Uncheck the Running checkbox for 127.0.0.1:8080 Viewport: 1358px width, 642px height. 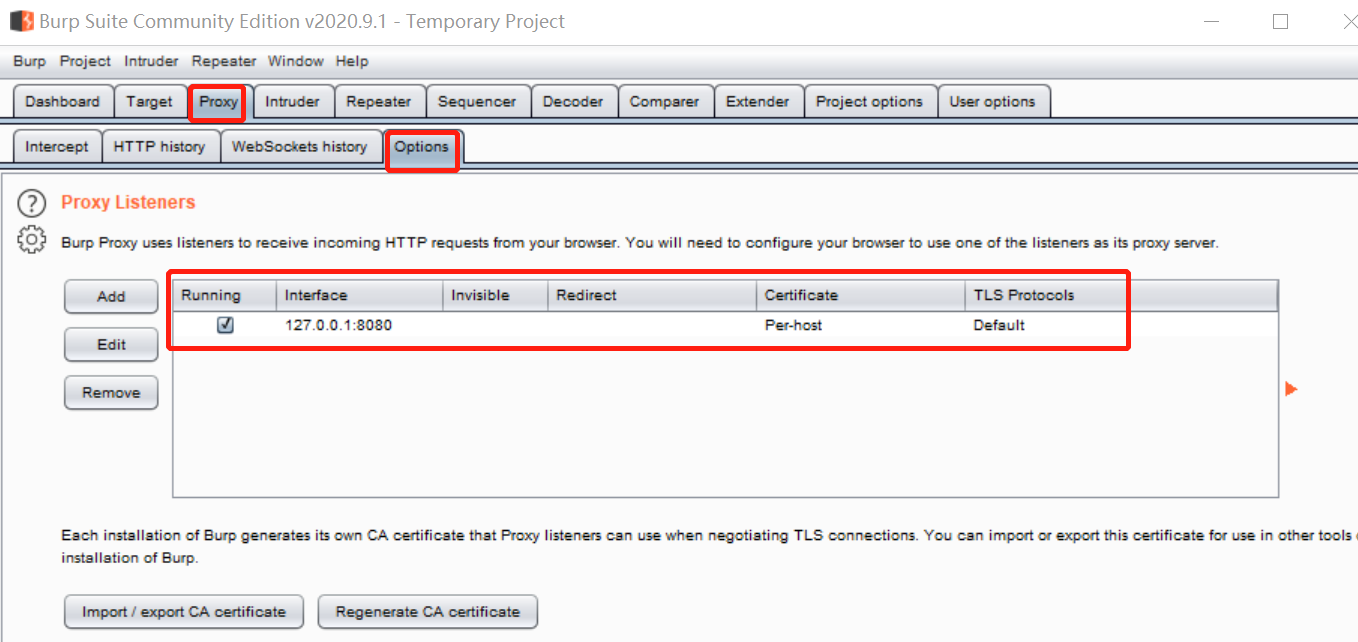pos(225,325)
